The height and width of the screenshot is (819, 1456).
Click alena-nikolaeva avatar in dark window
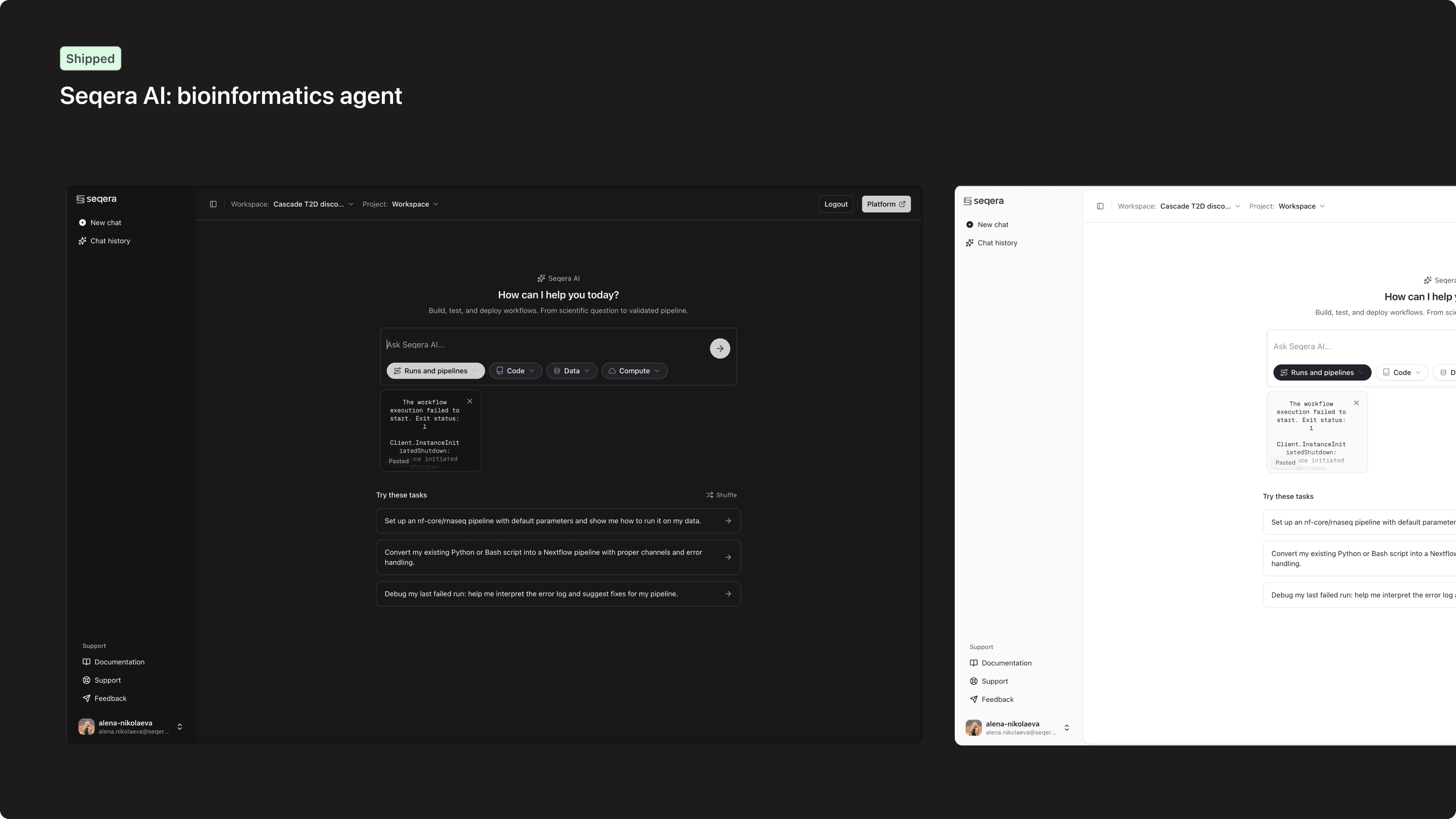click(x=86, y=727)
